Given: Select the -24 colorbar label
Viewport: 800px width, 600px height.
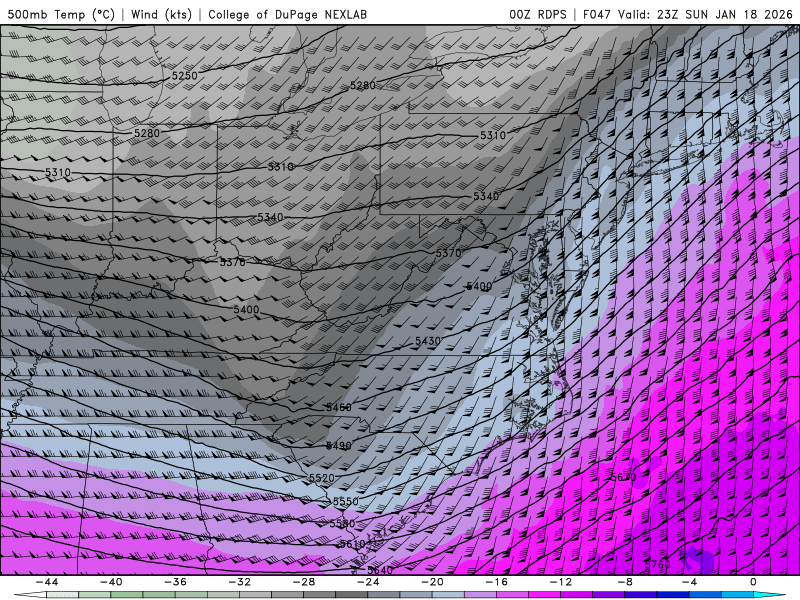Looking at the screenshot, I should (368, 582).
